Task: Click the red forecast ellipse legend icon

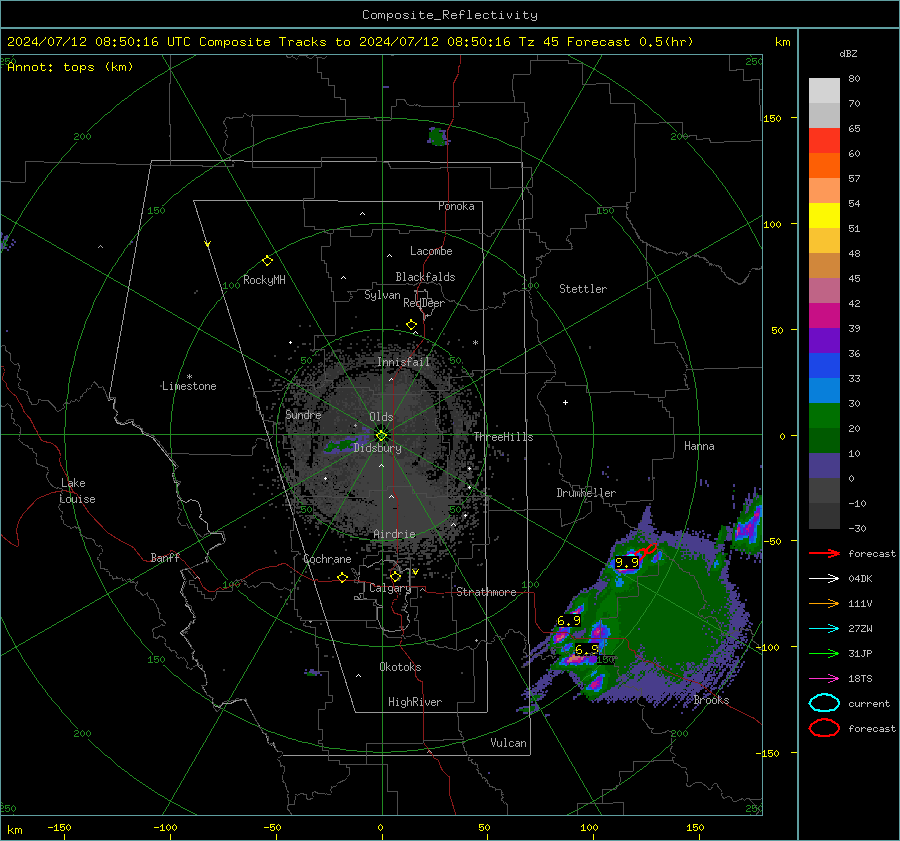Action: point(824,728)
